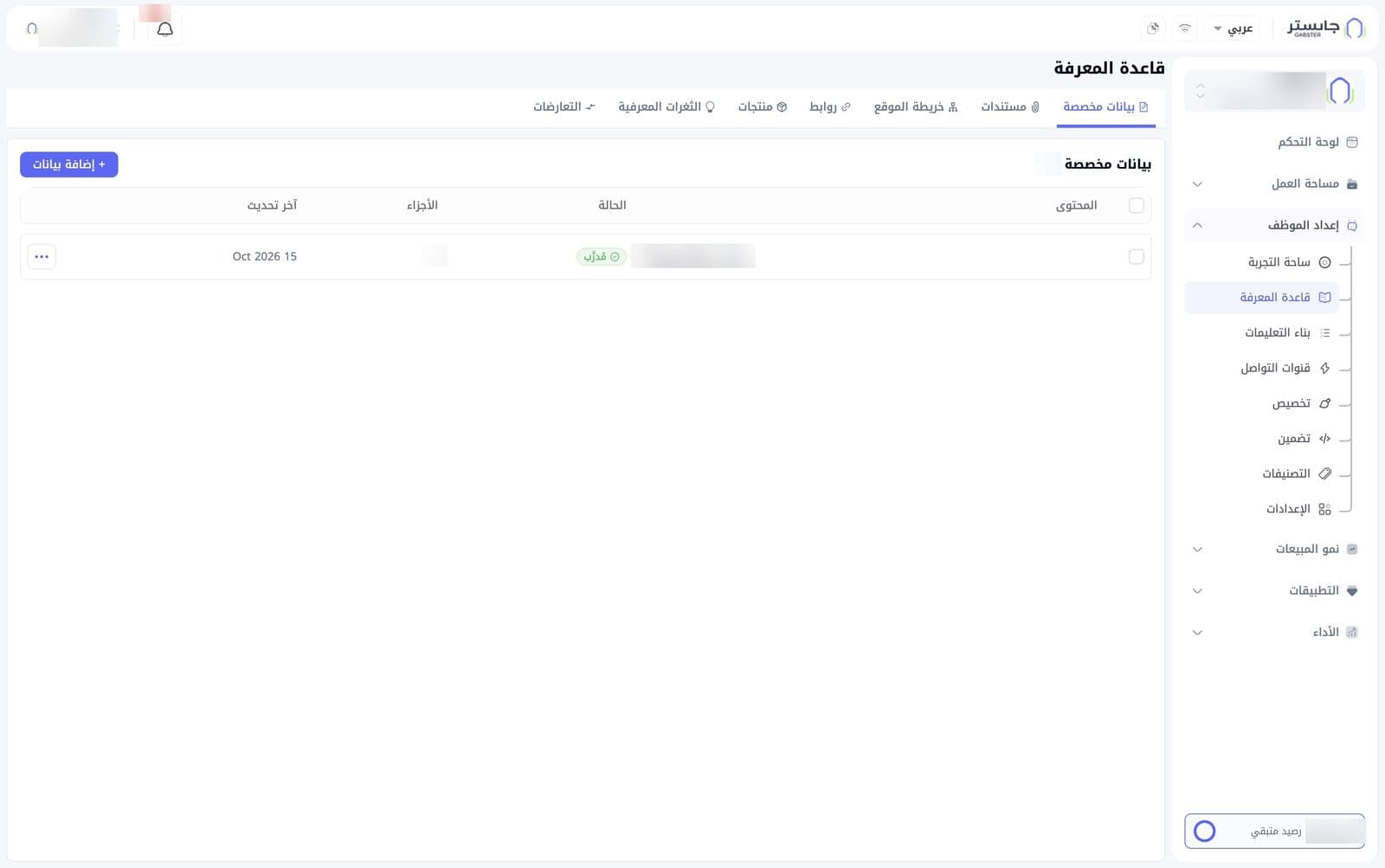The height and width of the screenshot is (868, 1385).
Task: Click the pie chart icon beside Wi-Fi
Action: click(x=1152, y=29)
